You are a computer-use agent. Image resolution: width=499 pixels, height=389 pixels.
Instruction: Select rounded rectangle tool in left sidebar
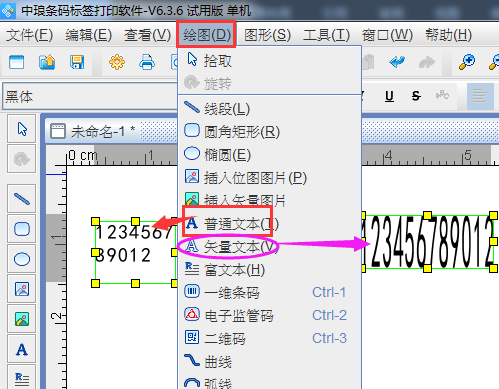coord(22,229)
